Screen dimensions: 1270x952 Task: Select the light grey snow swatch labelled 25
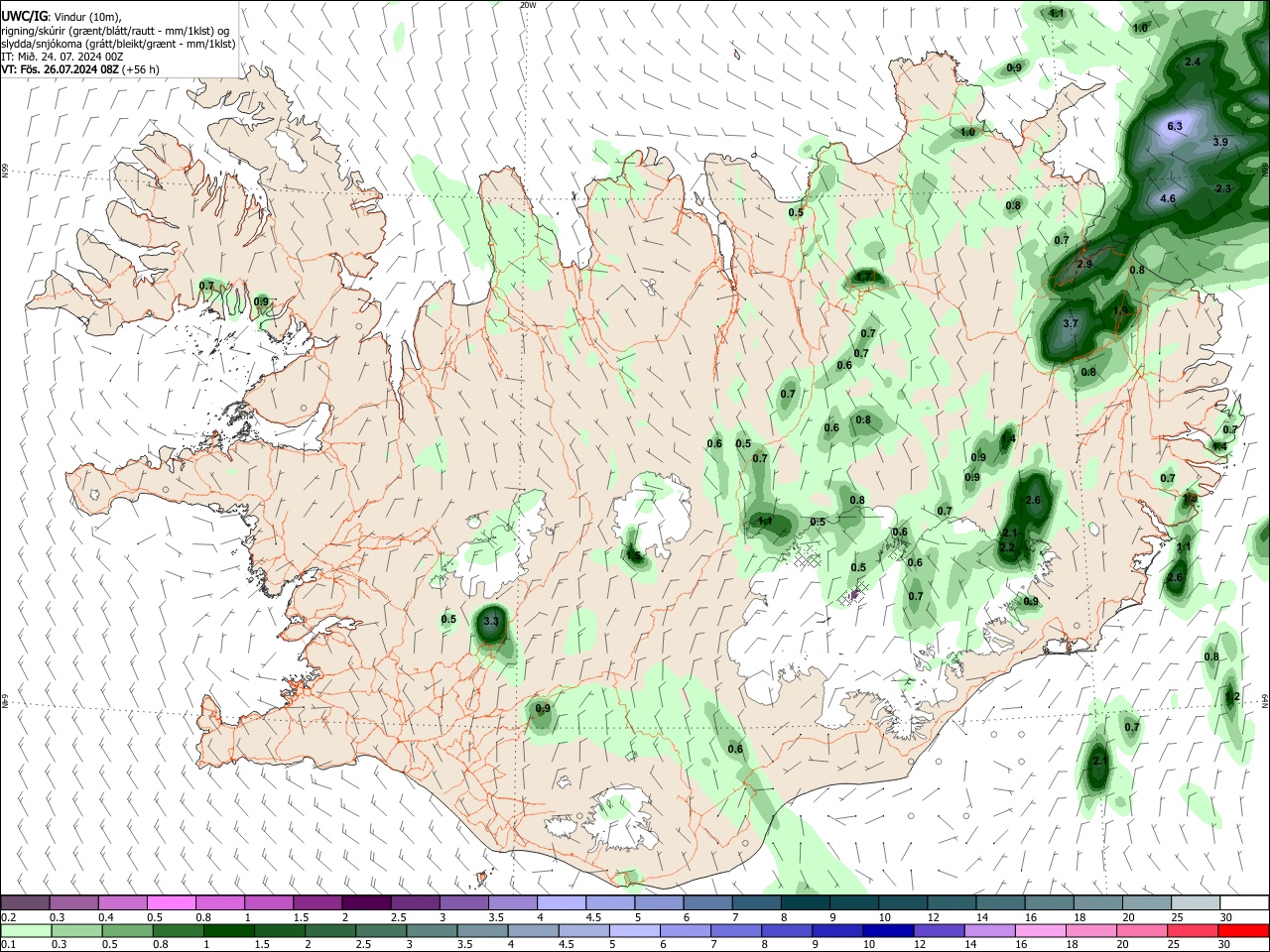(1195, 903)
